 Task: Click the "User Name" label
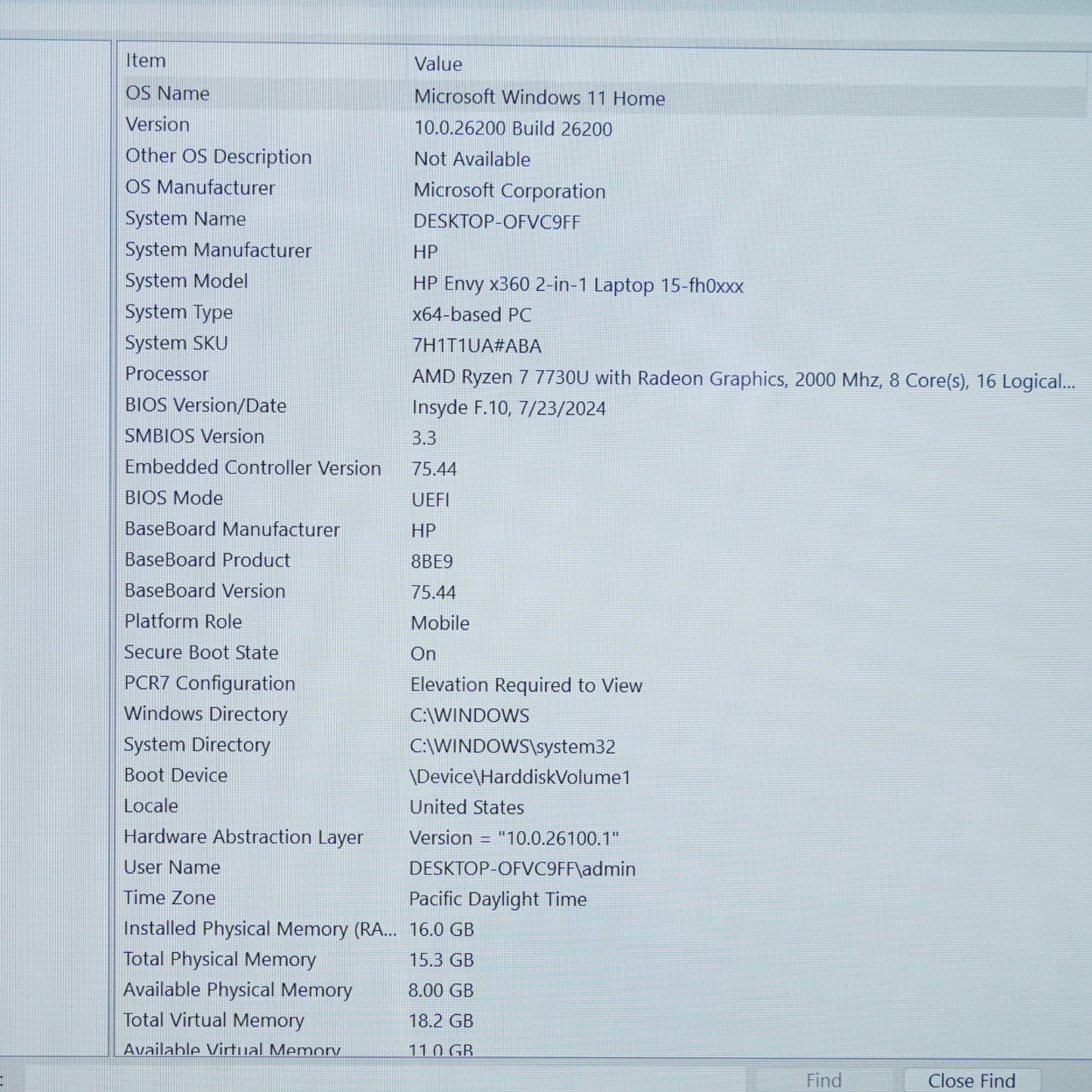(172, 868)
